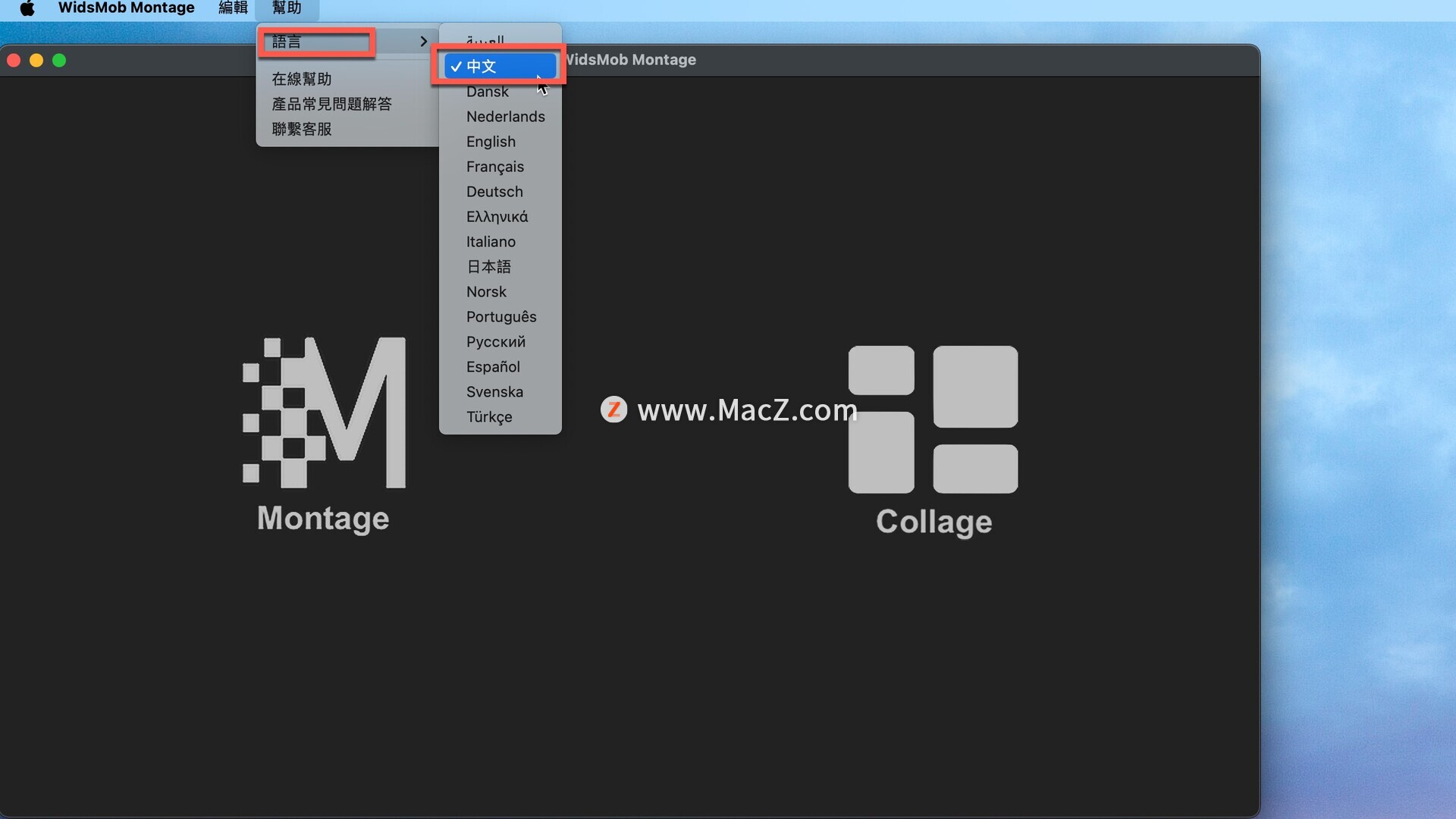Open the 幫助 menu
The width and height of the screenshot is (1456, 819).
click(x=287, y=8)
